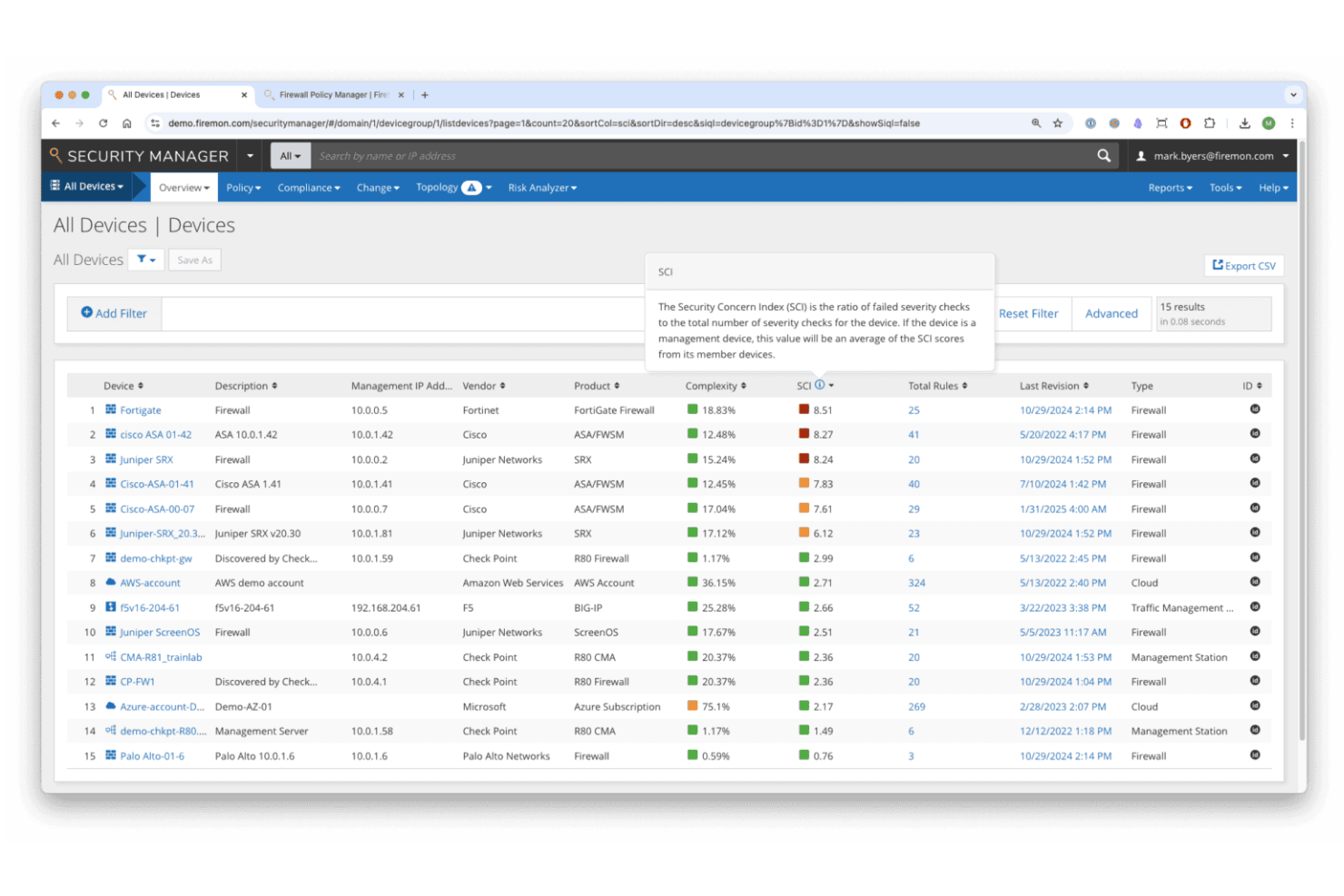1344x896 pixels.
Task: Click the SCI column info icon
Action: [x=820, y=385]
